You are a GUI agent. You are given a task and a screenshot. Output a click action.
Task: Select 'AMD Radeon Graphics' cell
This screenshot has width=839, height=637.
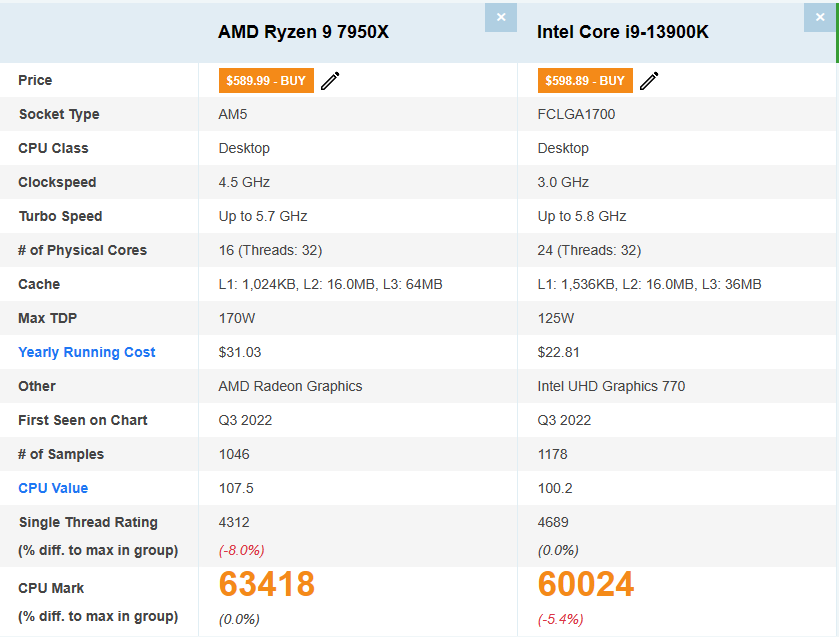(290, 386)
